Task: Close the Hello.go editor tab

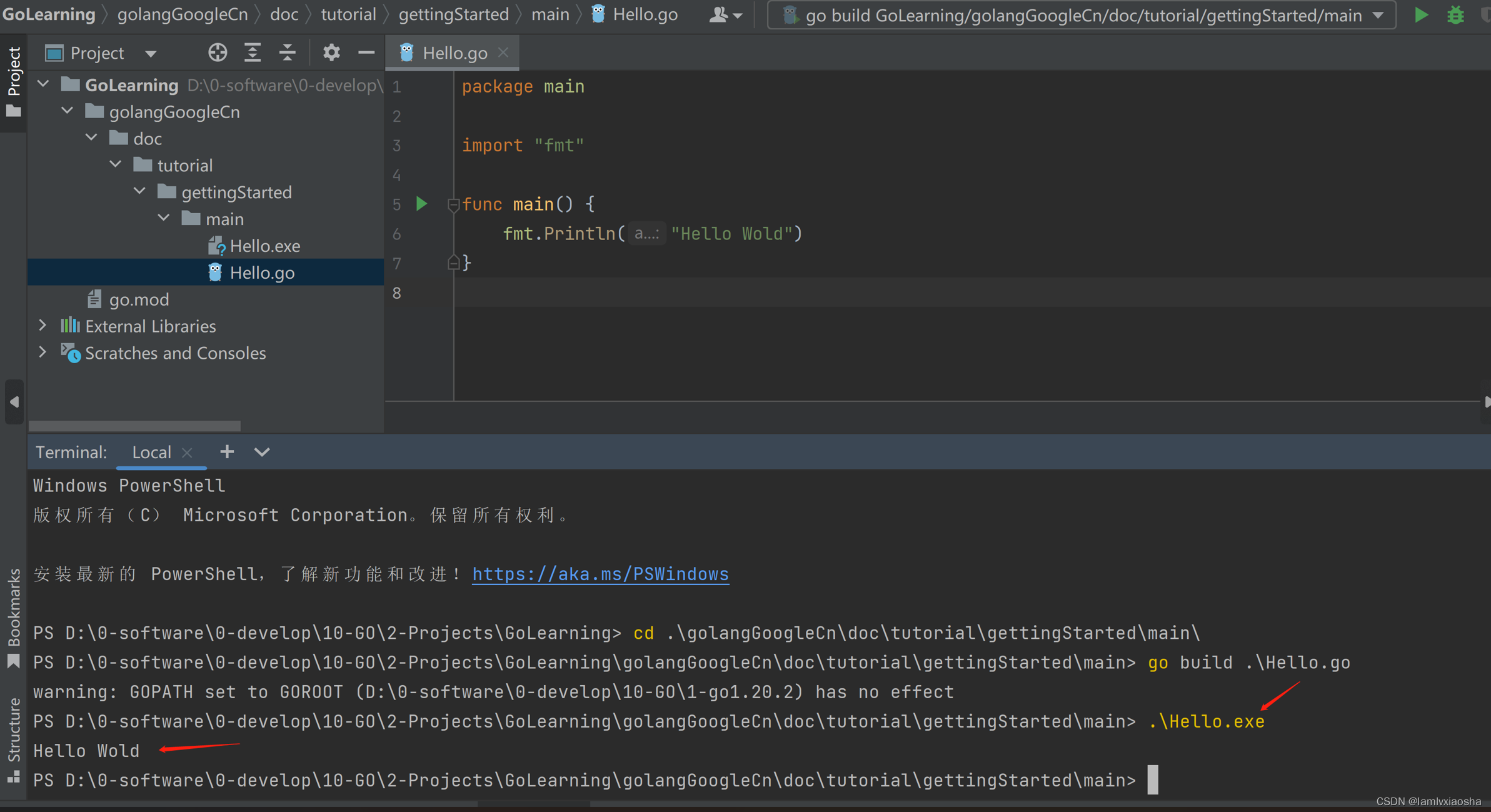Action: tap(503, 53)
